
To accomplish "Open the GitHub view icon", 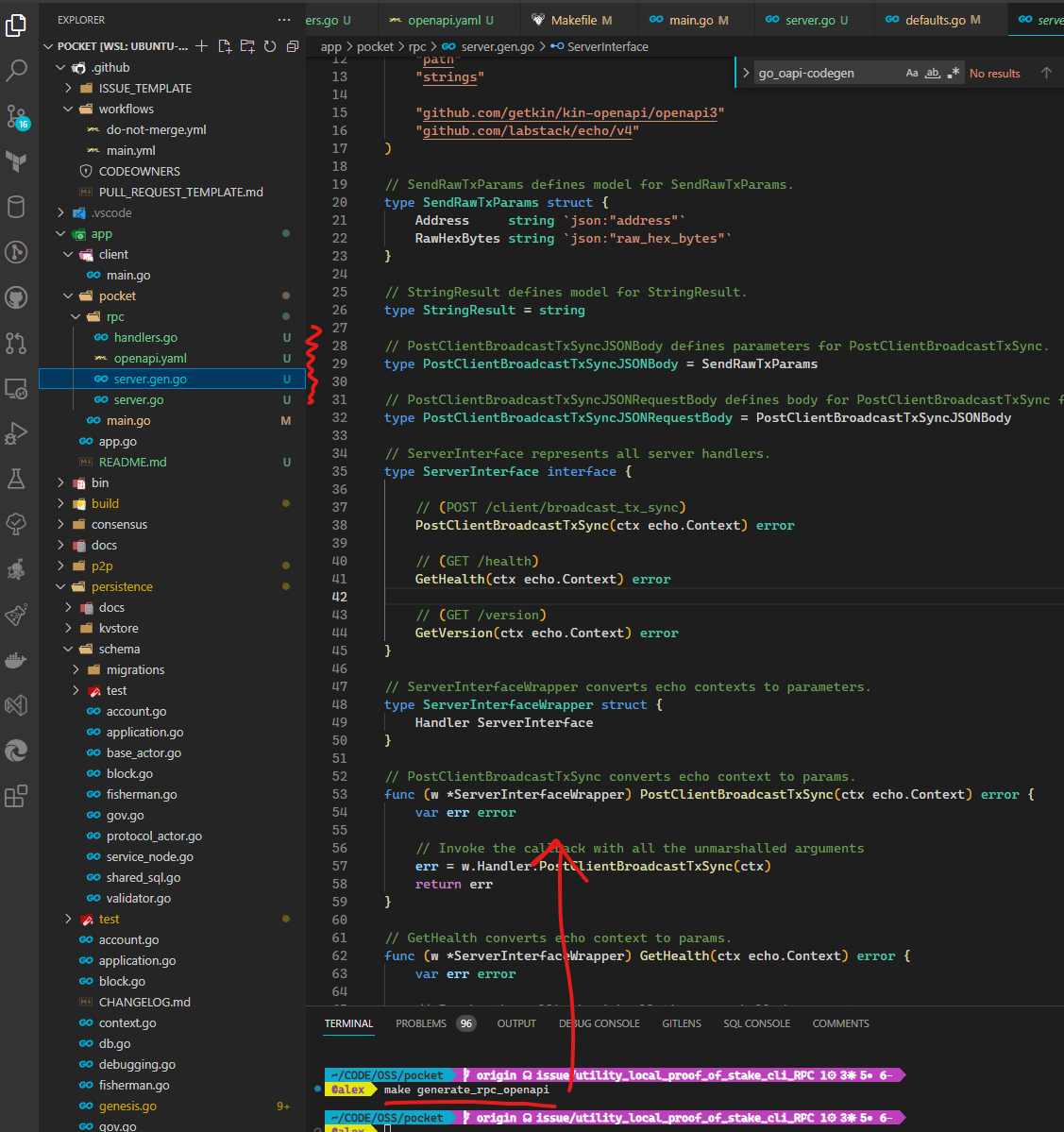I will (x=16, y=297).
